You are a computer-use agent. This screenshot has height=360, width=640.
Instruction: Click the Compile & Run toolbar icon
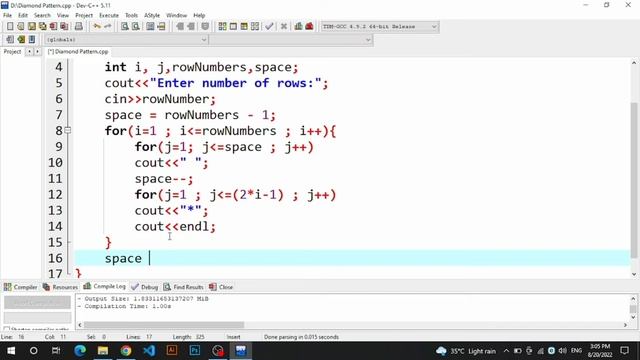[x=244, y=27]
